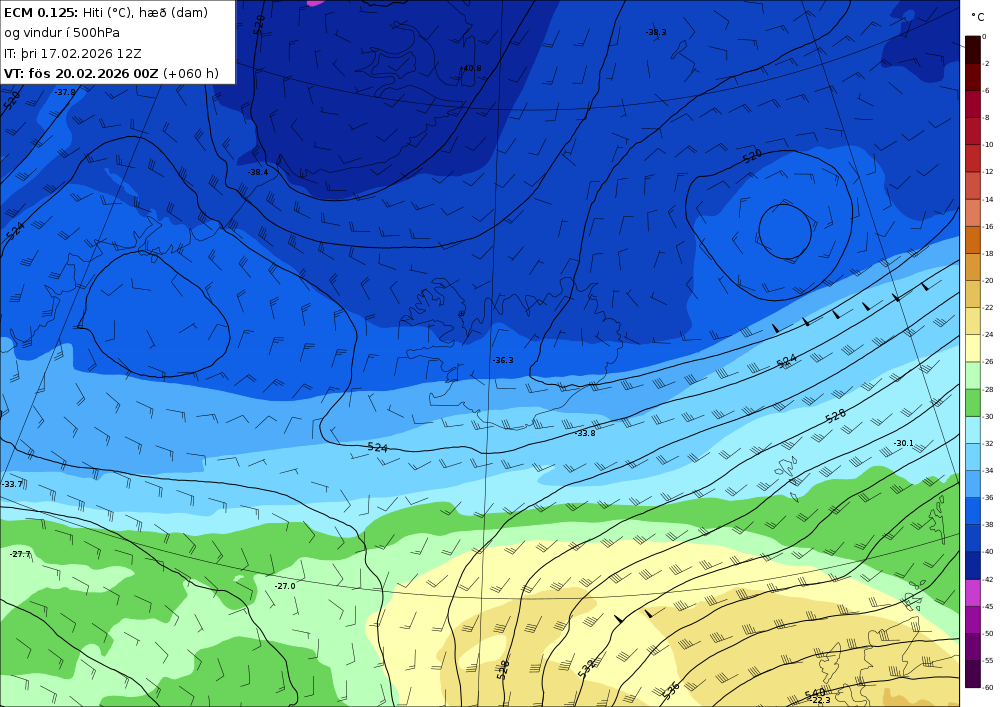Click the legend swatch between -36 and -38
The height and width of the screenshot is (707, 1000).
(x=973, y=511)
